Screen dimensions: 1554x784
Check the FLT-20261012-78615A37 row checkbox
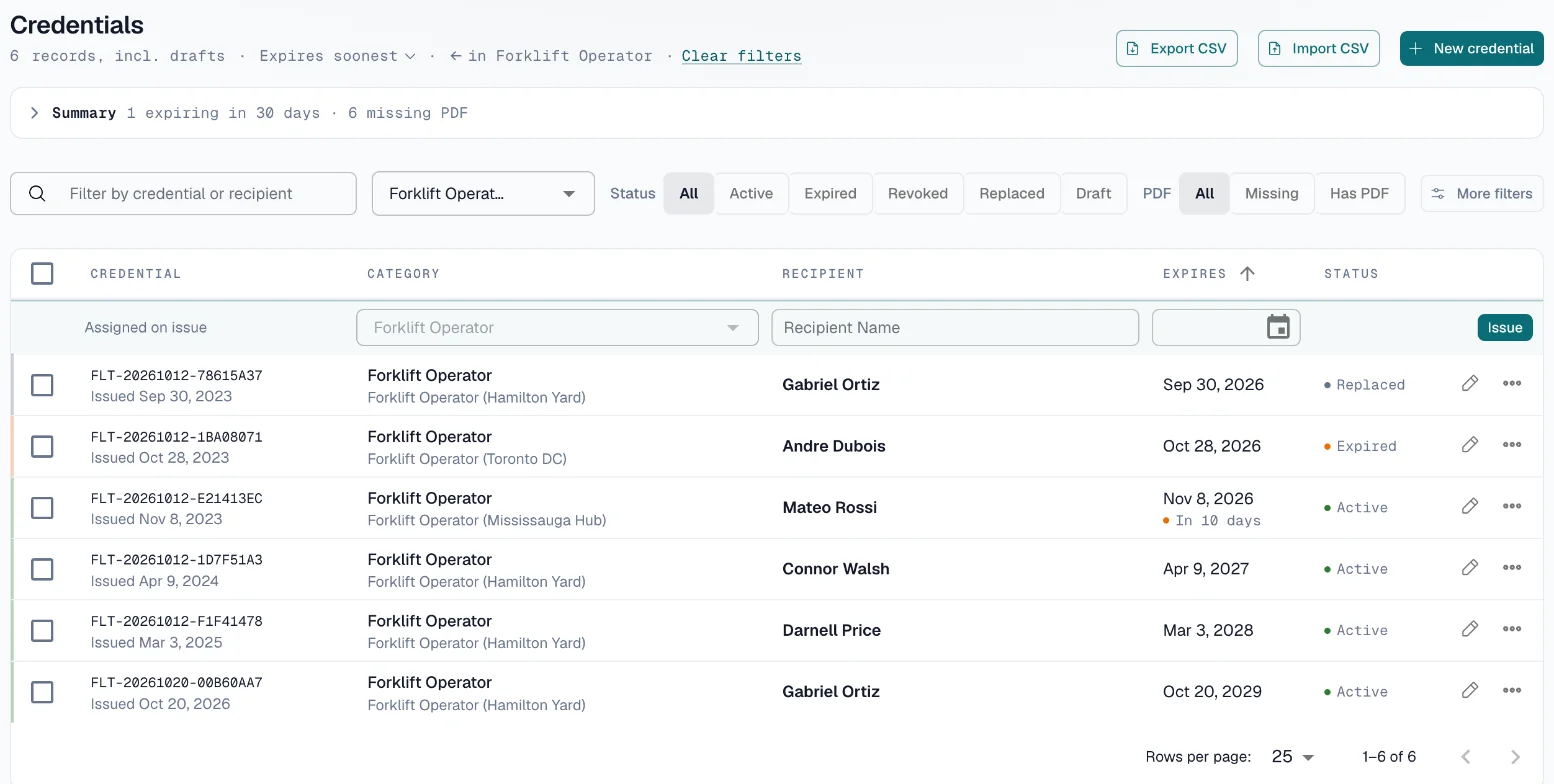[42, 385]
